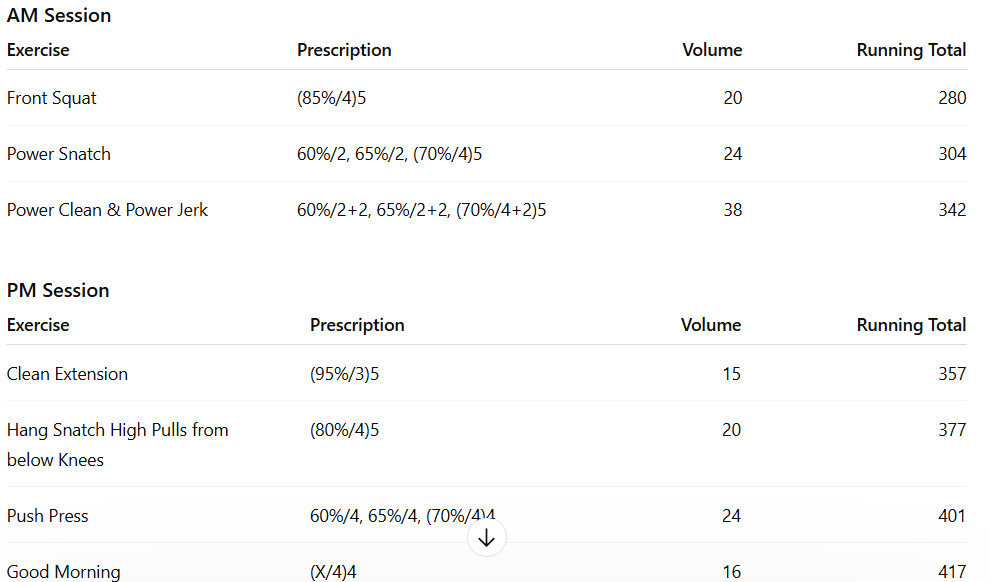Viewport: 990px width, 582px height.
Task: Click the PM Session heading
Action: [58, 291]
